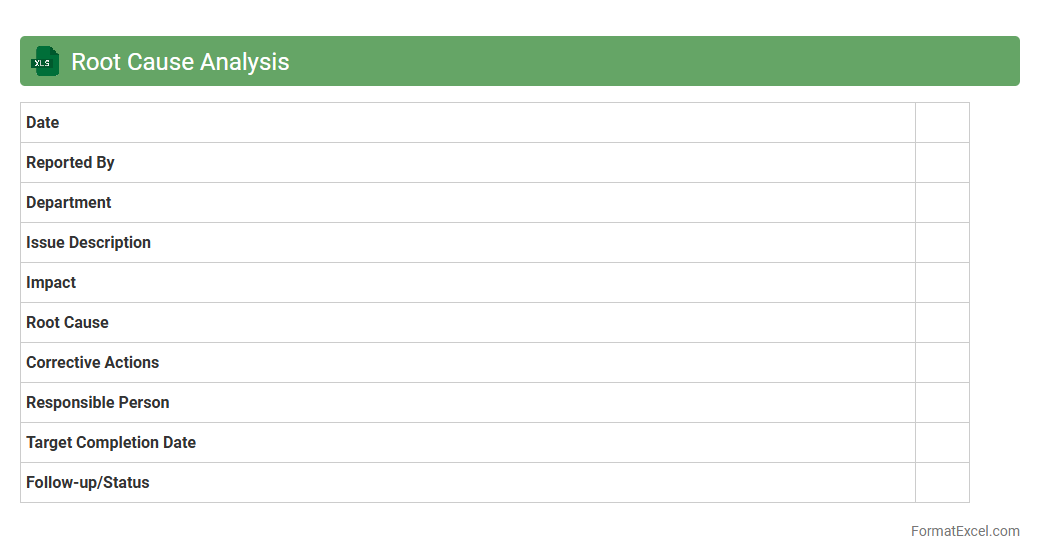Click the Root Cause Analysis title
The height and width of the screenshot is (560, 1040).
(x=180, y=62)
